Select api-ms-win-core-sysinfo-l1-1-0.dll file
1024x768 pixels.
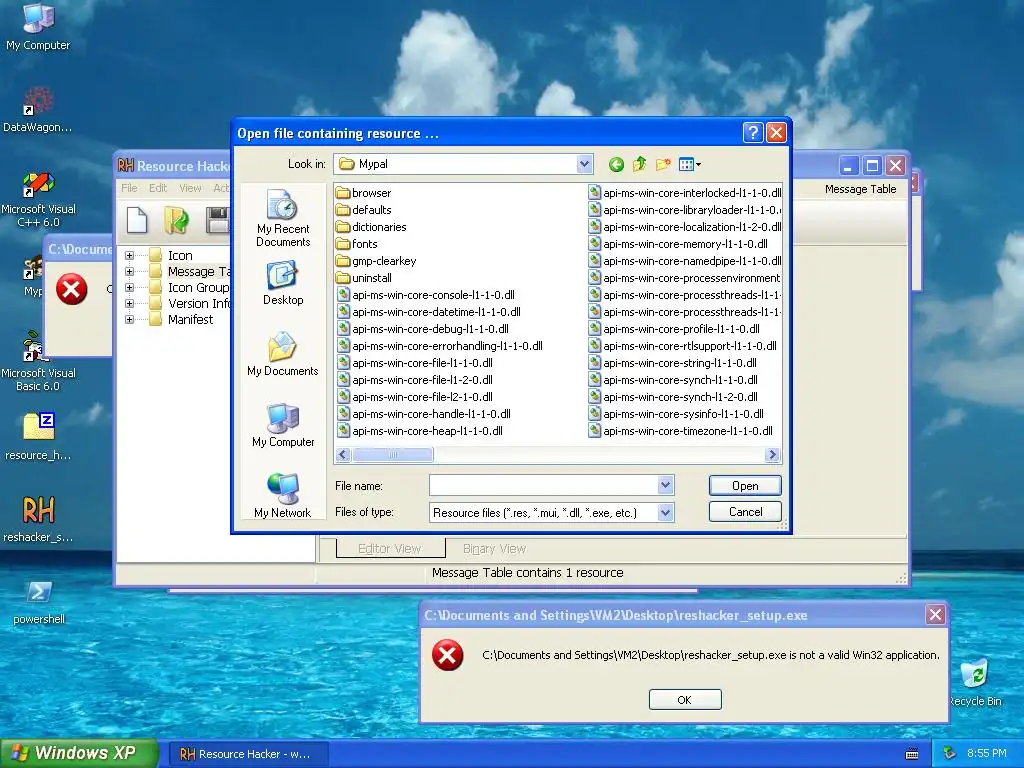pos(676,413)
